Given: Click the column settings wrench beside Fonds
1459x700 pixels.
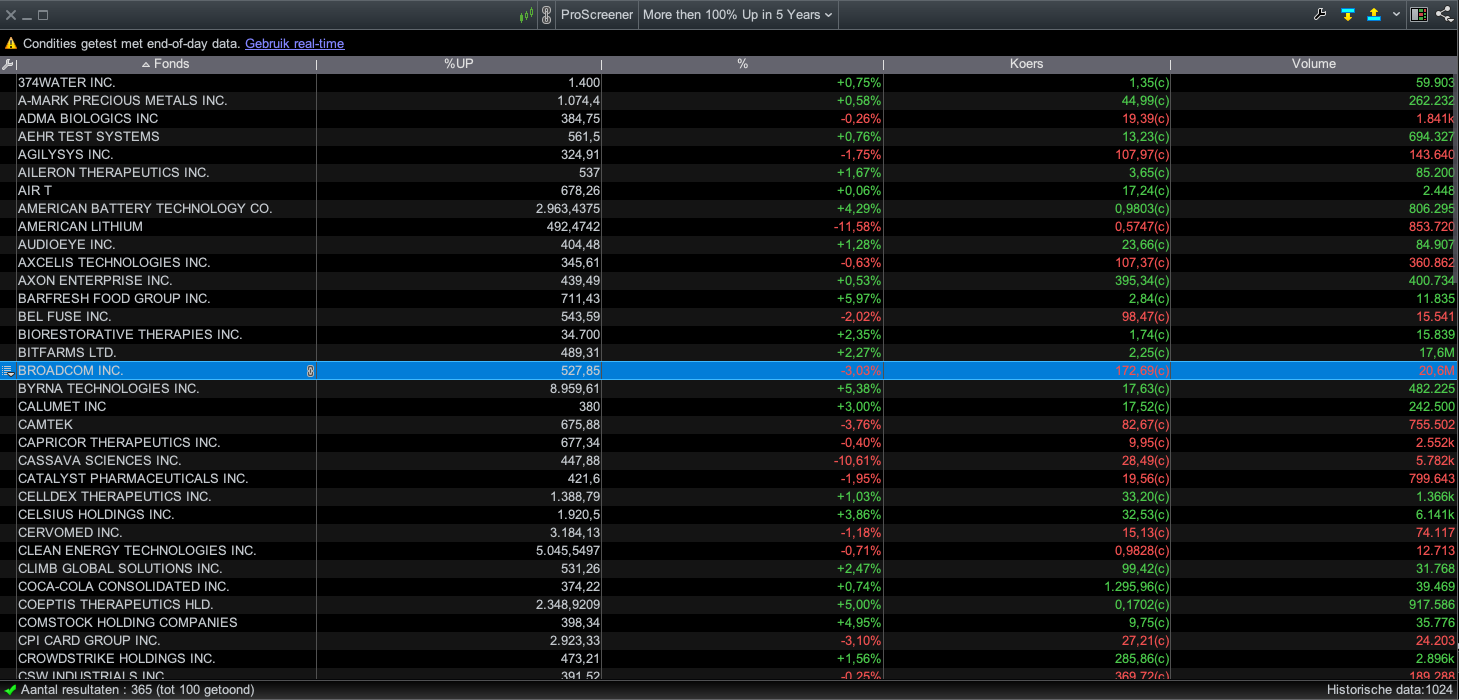Looking at the screenshot, I should pyautogui.click(x=8, y=64).
